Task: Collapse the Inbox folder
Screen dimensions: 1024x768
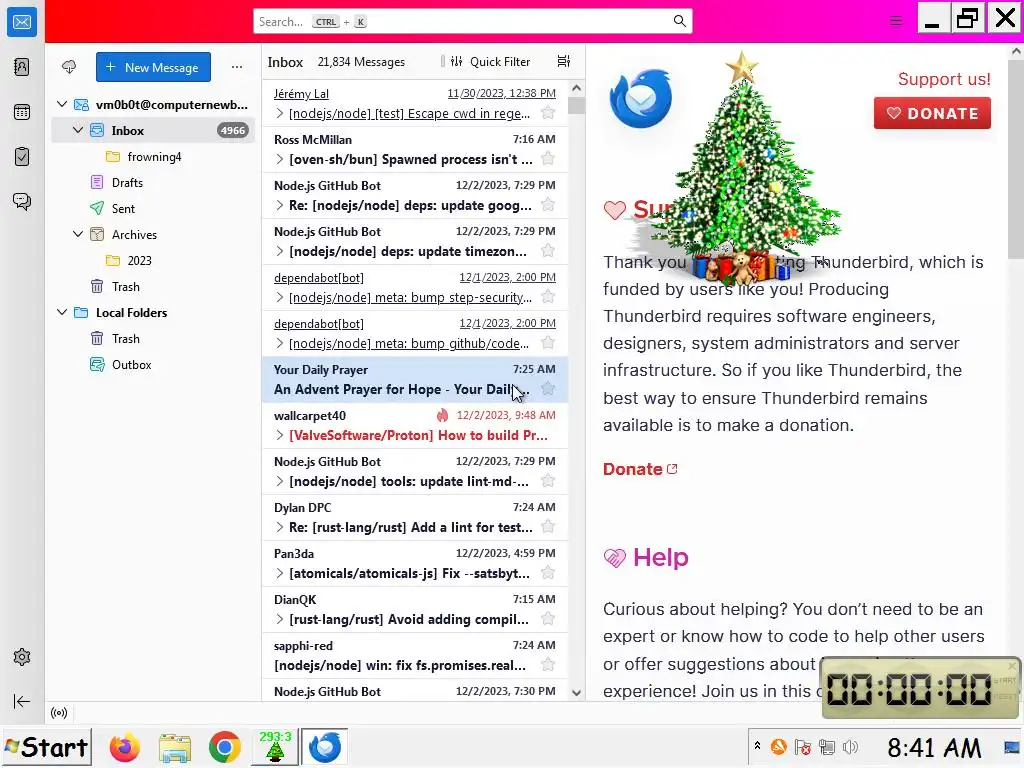Action: coord(78,130)
